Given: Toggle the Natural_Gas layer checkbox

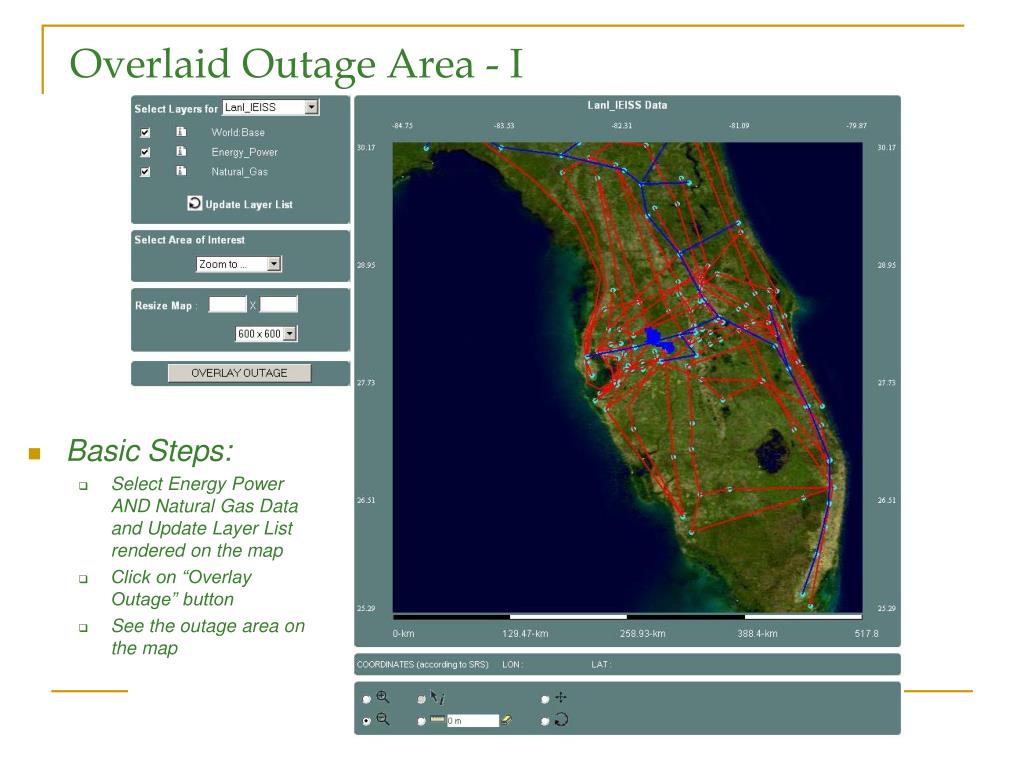Looking at the screenshot, I should click(145, 172).
